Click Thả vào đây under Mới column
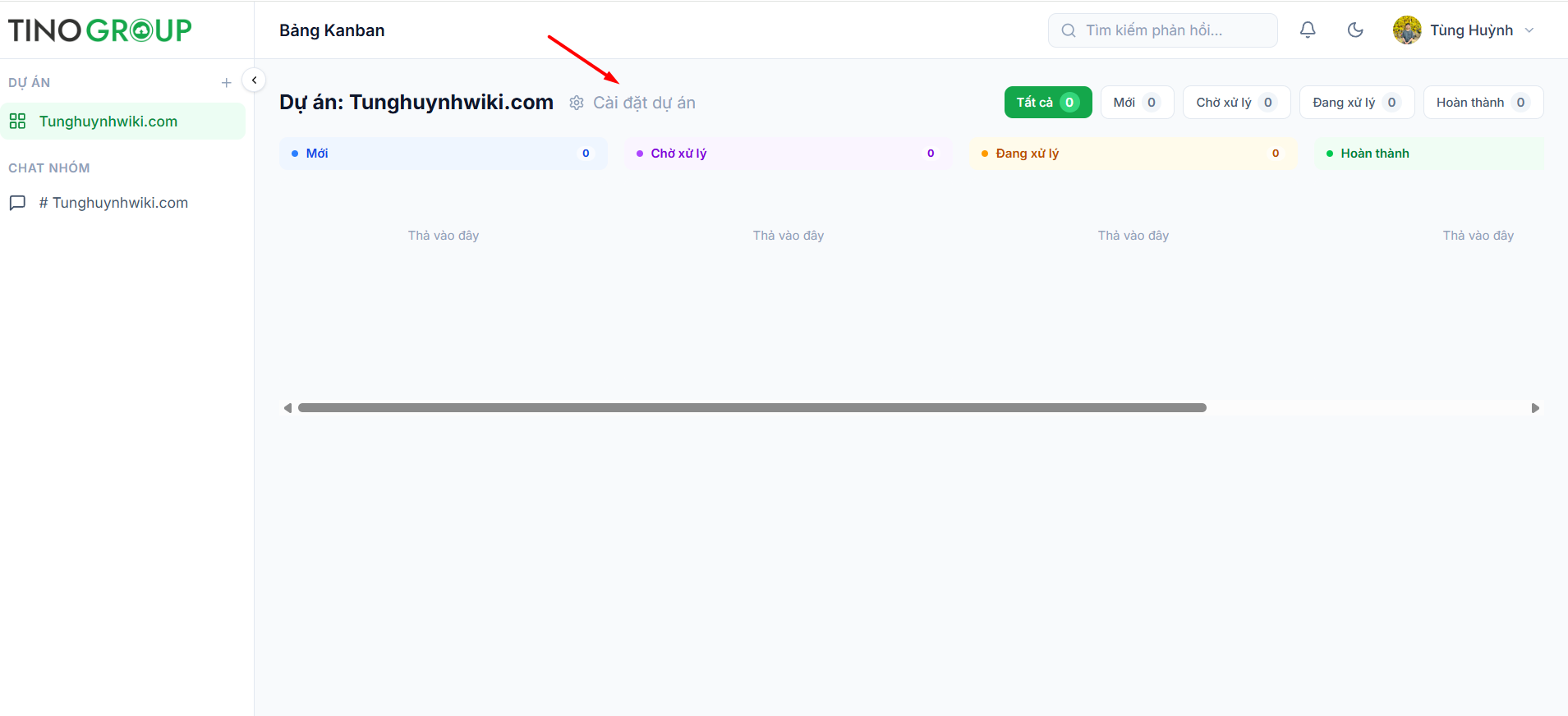Viewport: 1568px width, 716px height. pos(444,236)
